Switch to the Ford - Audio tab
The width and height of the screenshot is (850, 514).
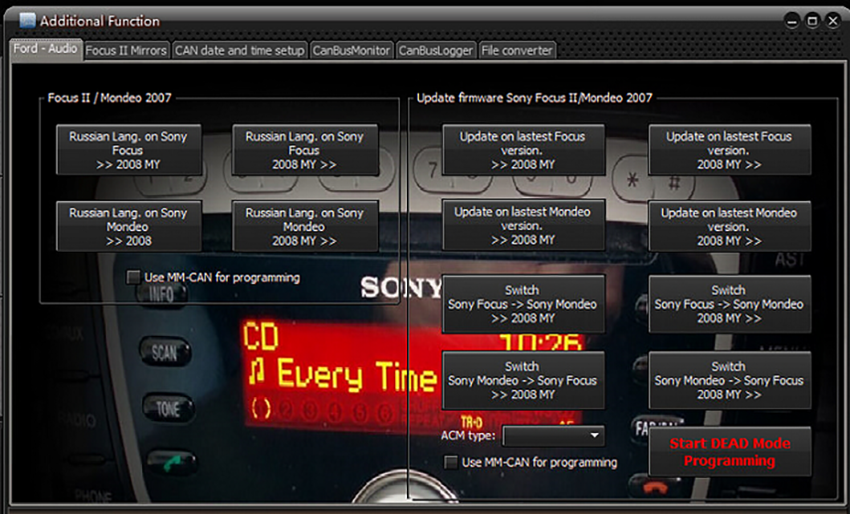tap(46, 49)
